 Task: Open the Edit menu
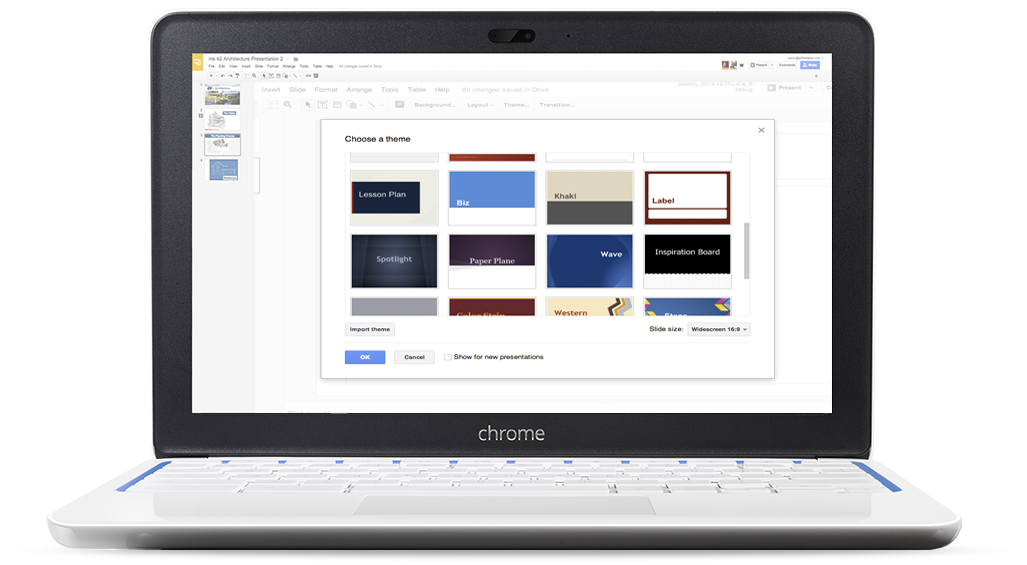click(x=222, y=66)
